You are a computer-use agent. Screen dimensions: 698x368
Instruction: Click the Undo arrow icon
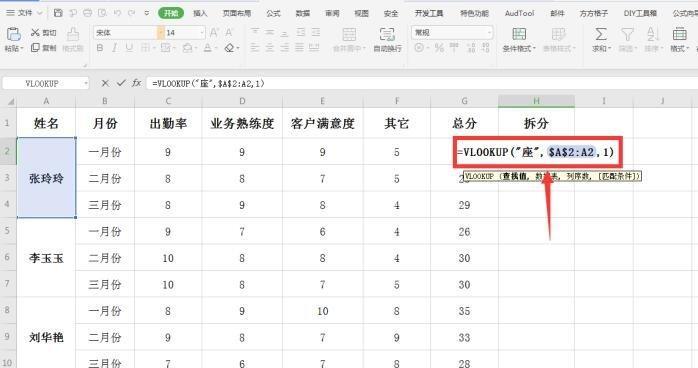point(117,13)
